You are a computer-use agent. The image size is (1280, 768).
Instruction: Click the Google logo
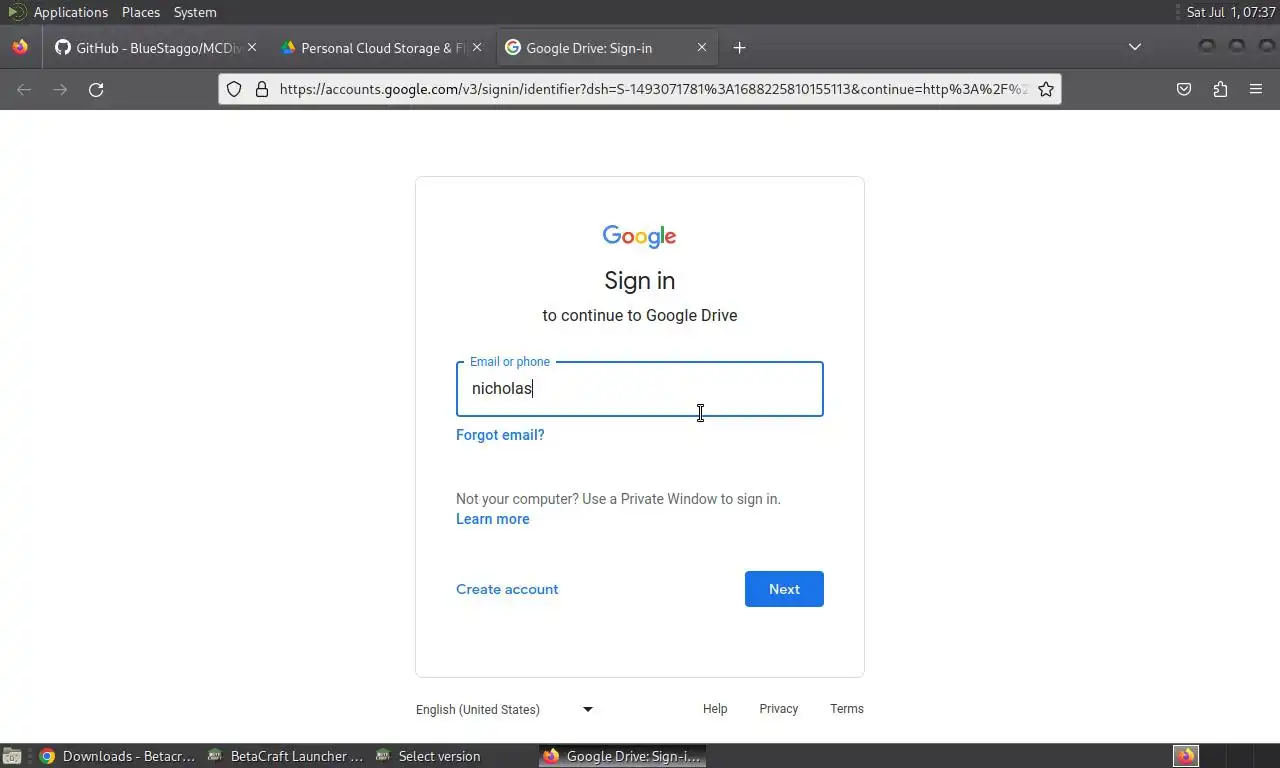(x=640, y=236)
